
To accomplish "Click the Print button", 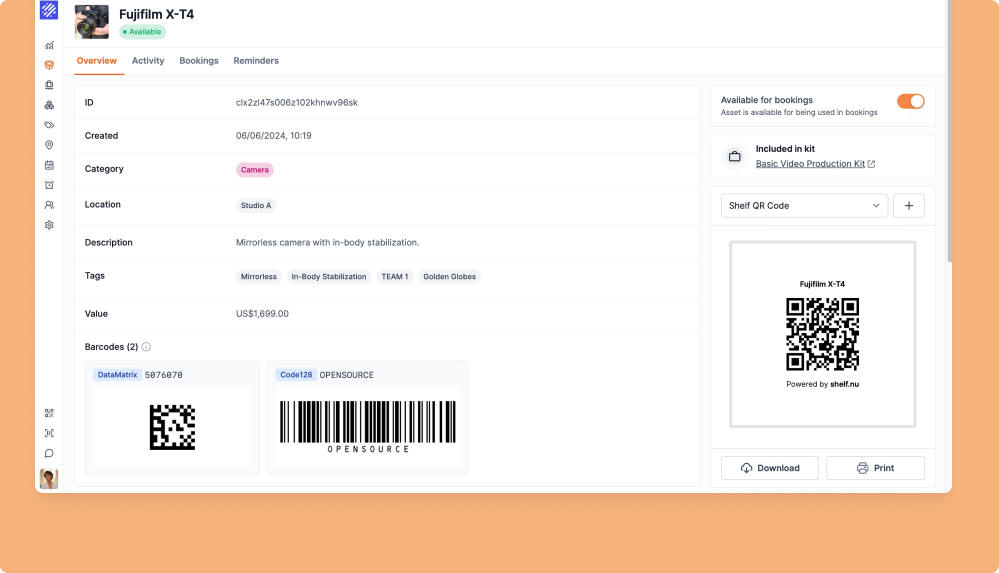I will click(x=875, y=468).
